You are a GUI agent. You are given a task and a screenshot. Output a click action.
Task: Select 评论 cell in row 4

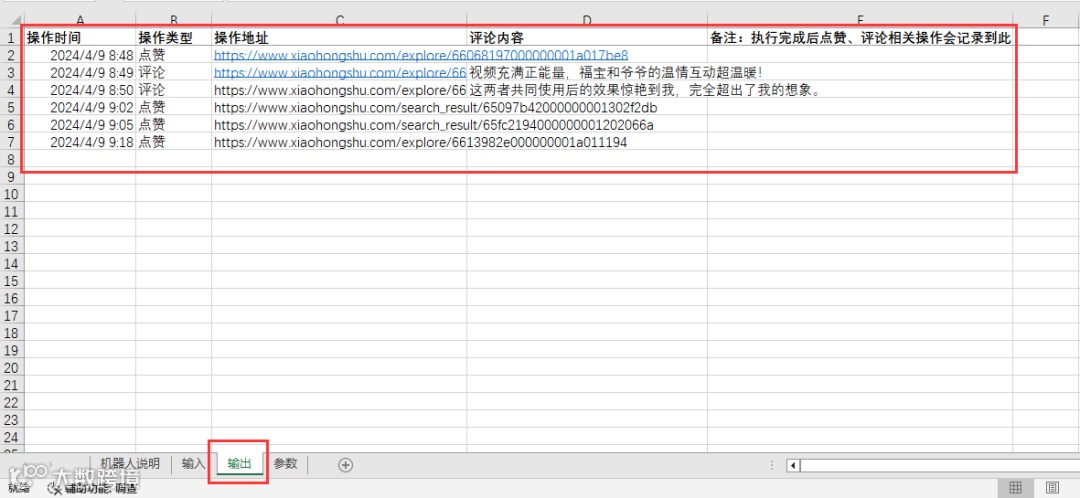(x=174, y=90)
